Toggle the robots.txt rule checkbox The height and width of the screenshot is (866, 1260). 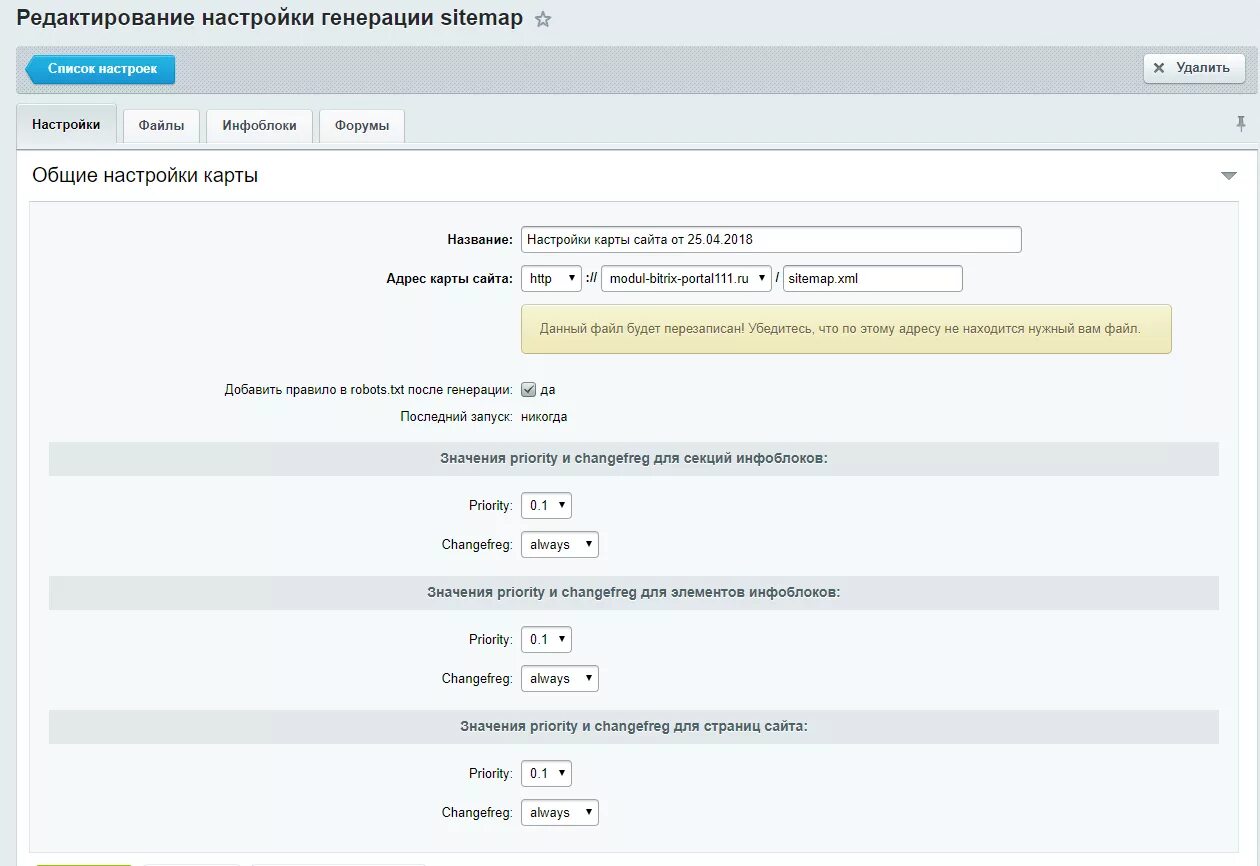pyautogui.click(x=529, y=390)
